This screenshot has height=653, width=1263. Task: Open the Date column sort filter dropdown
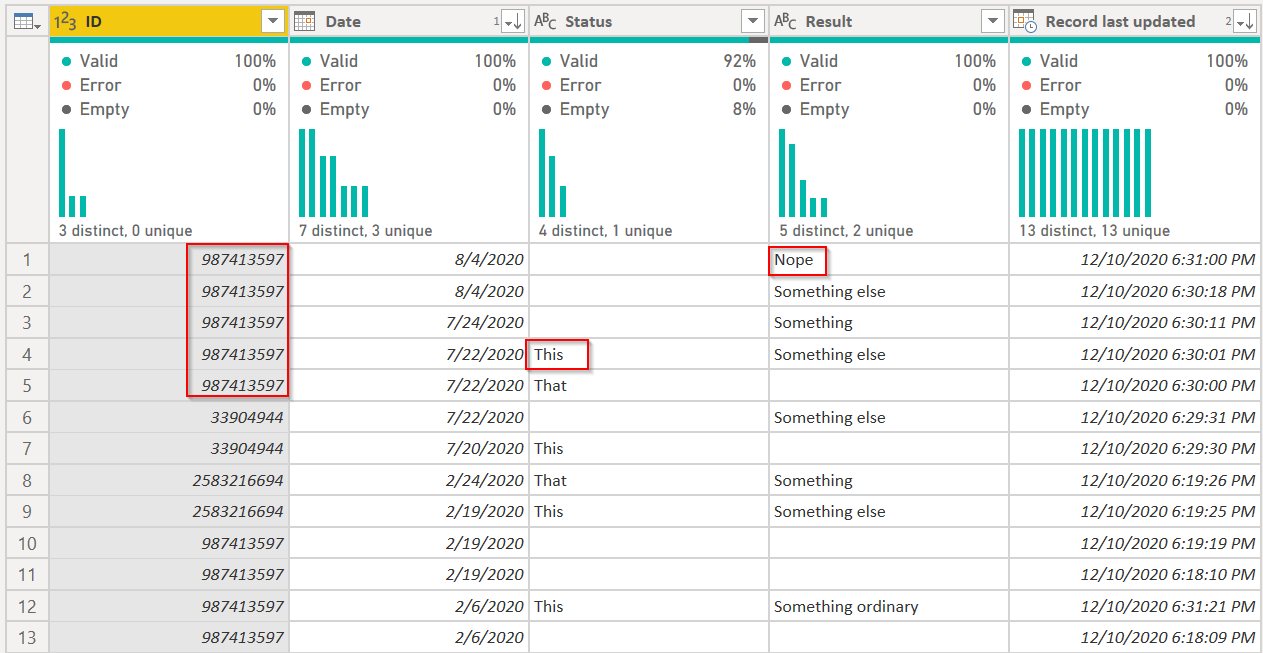pos(513,21)
